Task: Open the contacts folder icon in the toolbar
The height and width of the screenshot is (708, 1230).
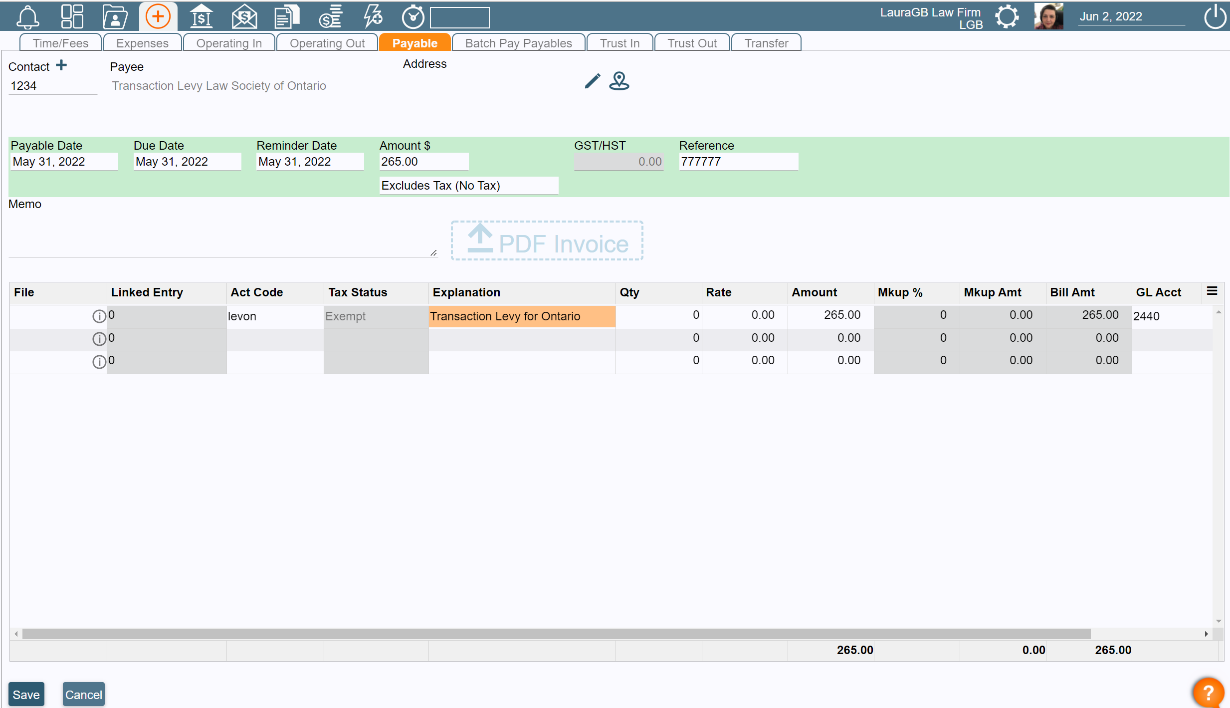Action: click(115, 16)
